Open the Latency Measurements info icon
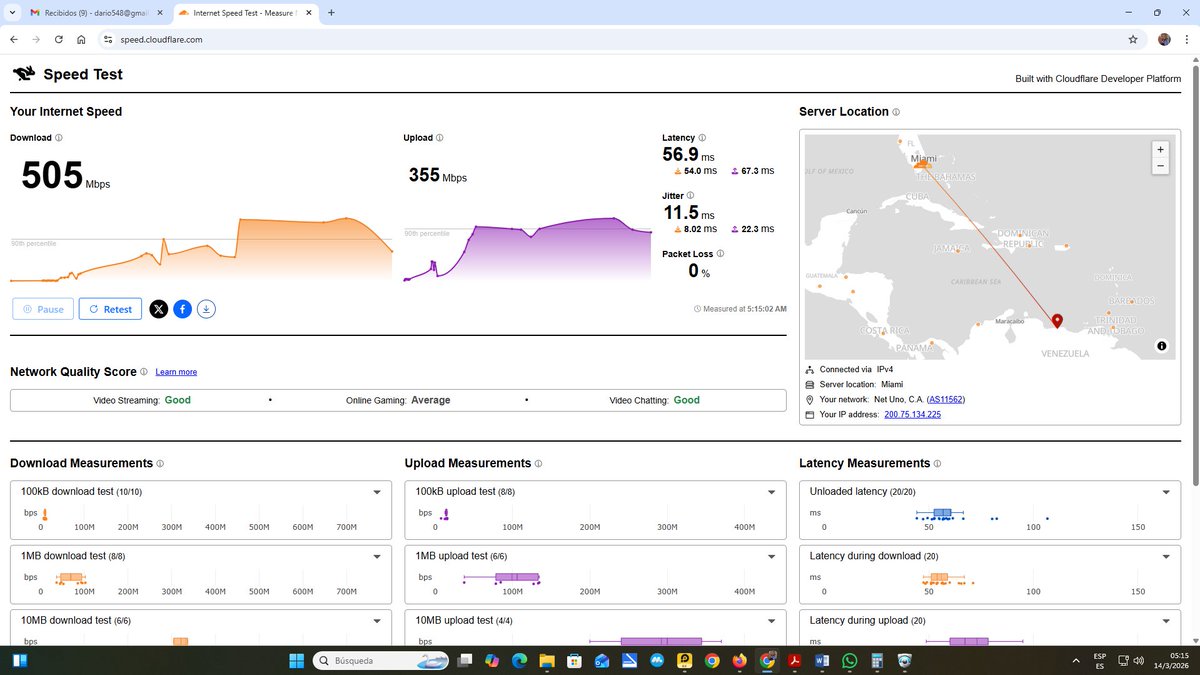 (939, 464)
